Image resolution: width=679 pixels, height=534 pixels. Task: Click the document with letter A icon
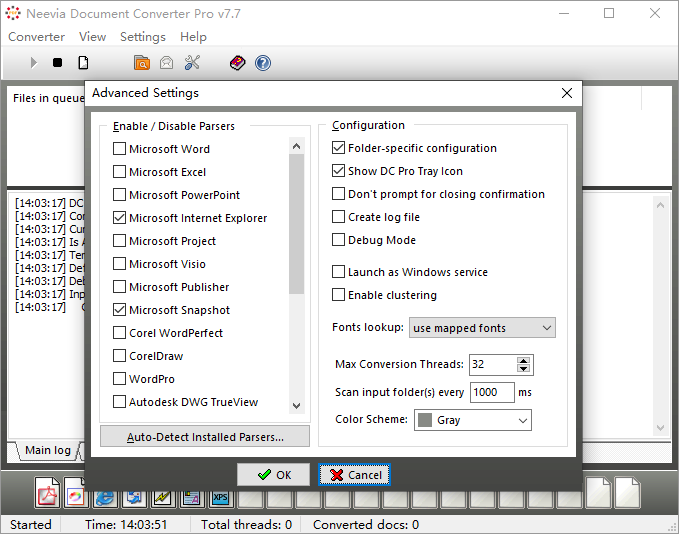[x=191, y=498]
